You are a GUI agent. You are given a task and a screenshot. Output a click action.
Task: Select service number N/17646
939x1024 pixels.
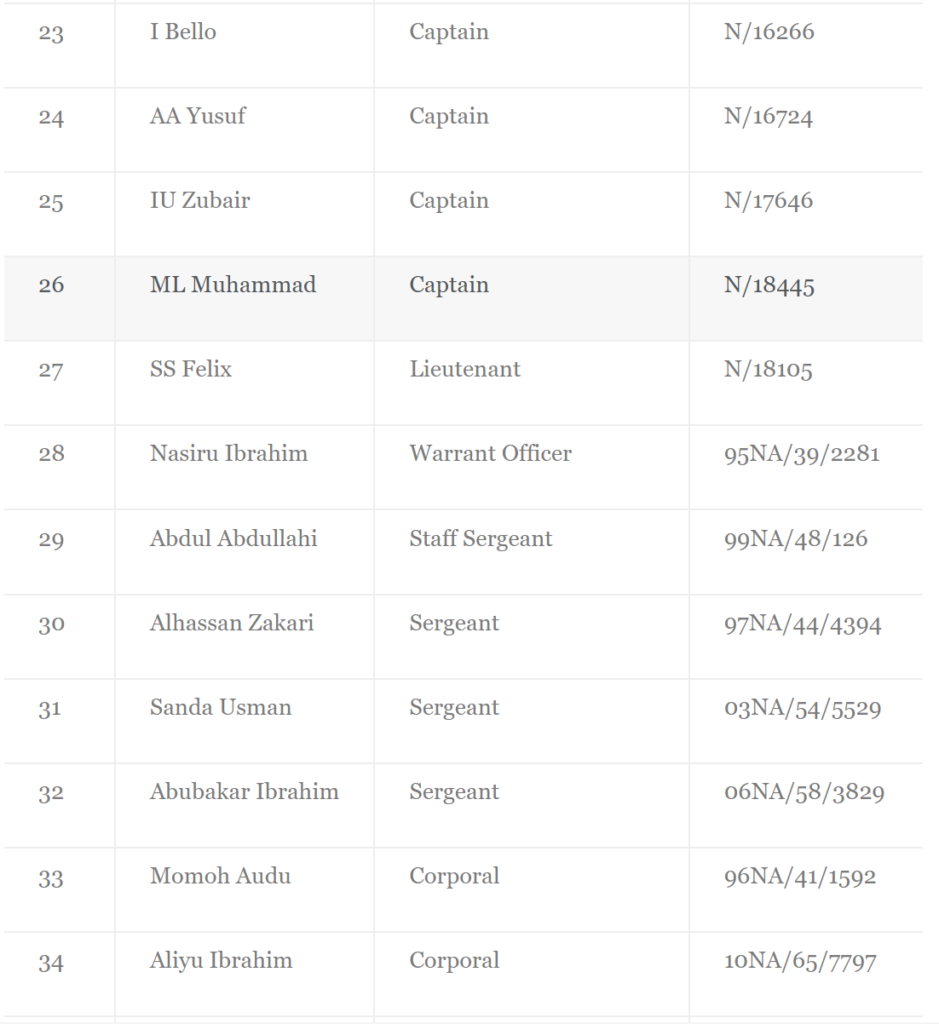point(769,200)
